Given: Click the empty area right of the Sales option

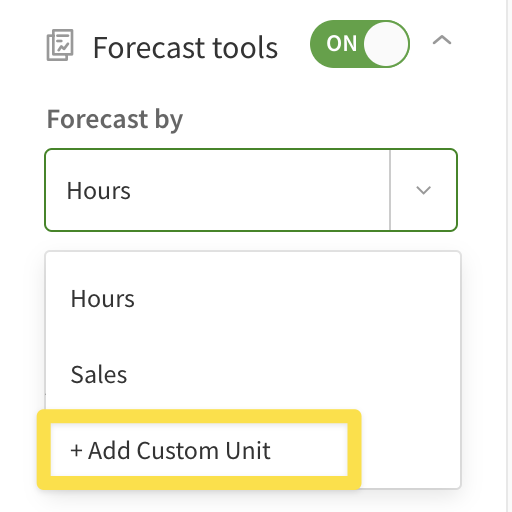Looking at the screenshot, I should pyautogui.click(x=293, y=374).
